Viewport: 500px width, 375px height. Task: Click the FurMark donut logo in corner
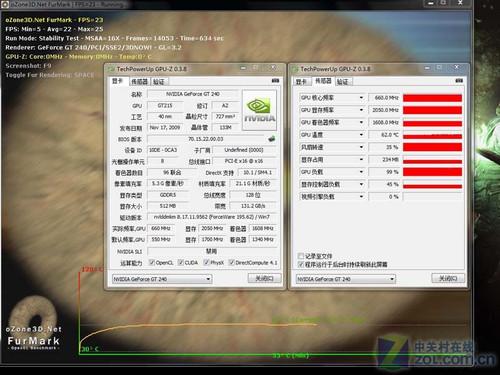[33, 315]
